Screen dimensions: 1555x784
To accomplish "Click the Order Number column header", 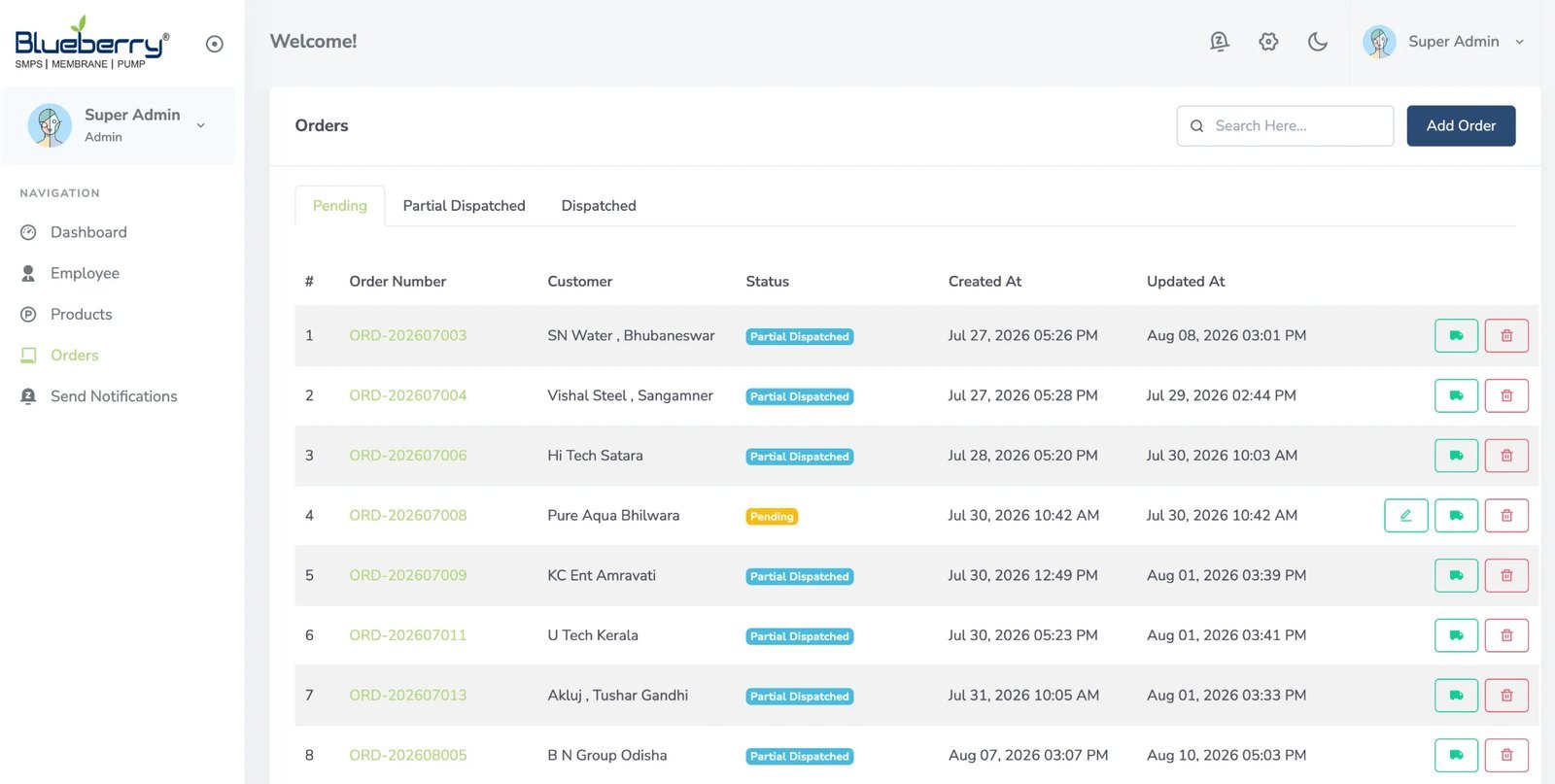I will pos(397,282).
